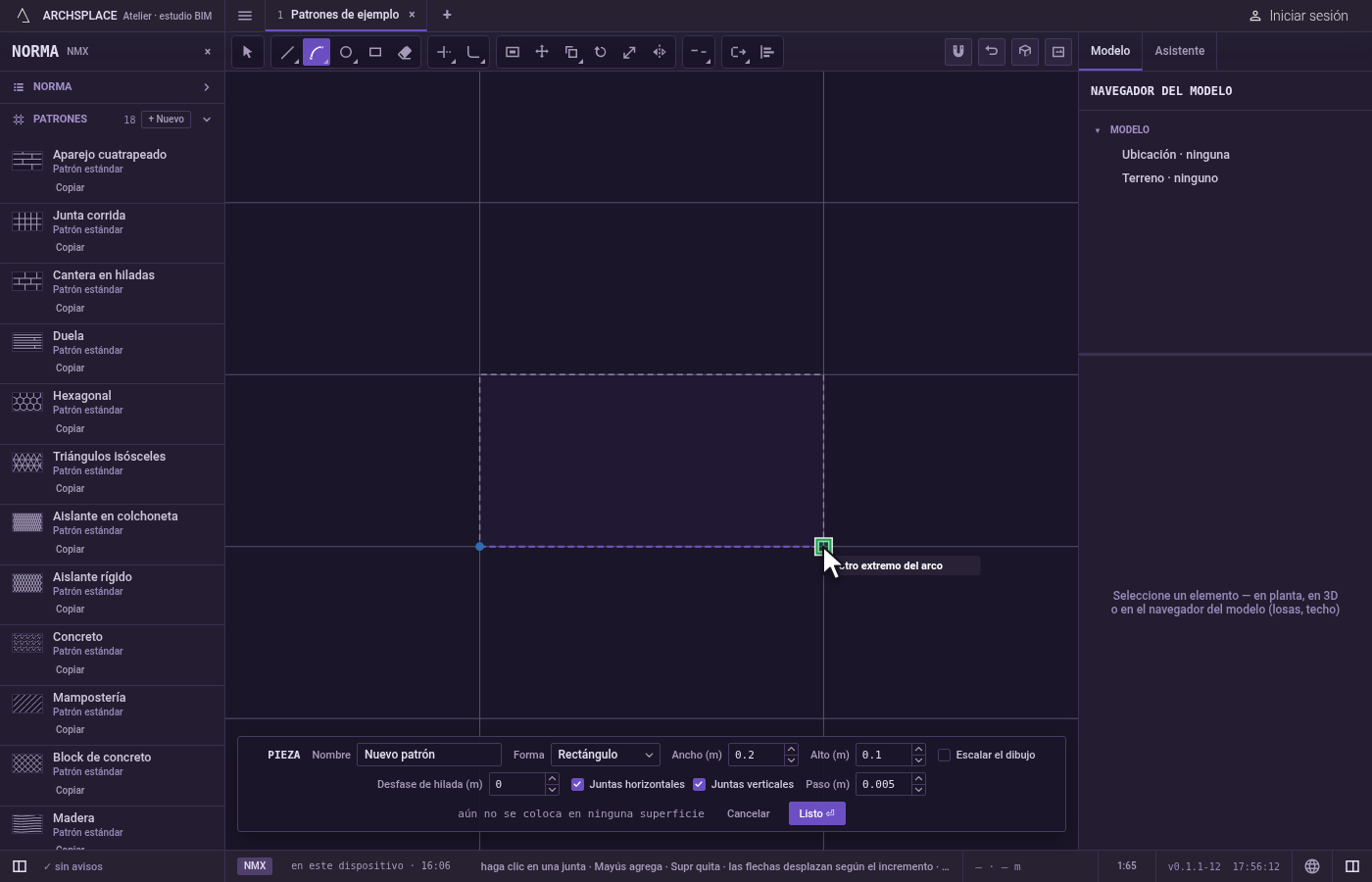This screenshot has width=1372, height=882.
Task: Click the + Nuevo pattern button
Action: click(x=167, y=120)
